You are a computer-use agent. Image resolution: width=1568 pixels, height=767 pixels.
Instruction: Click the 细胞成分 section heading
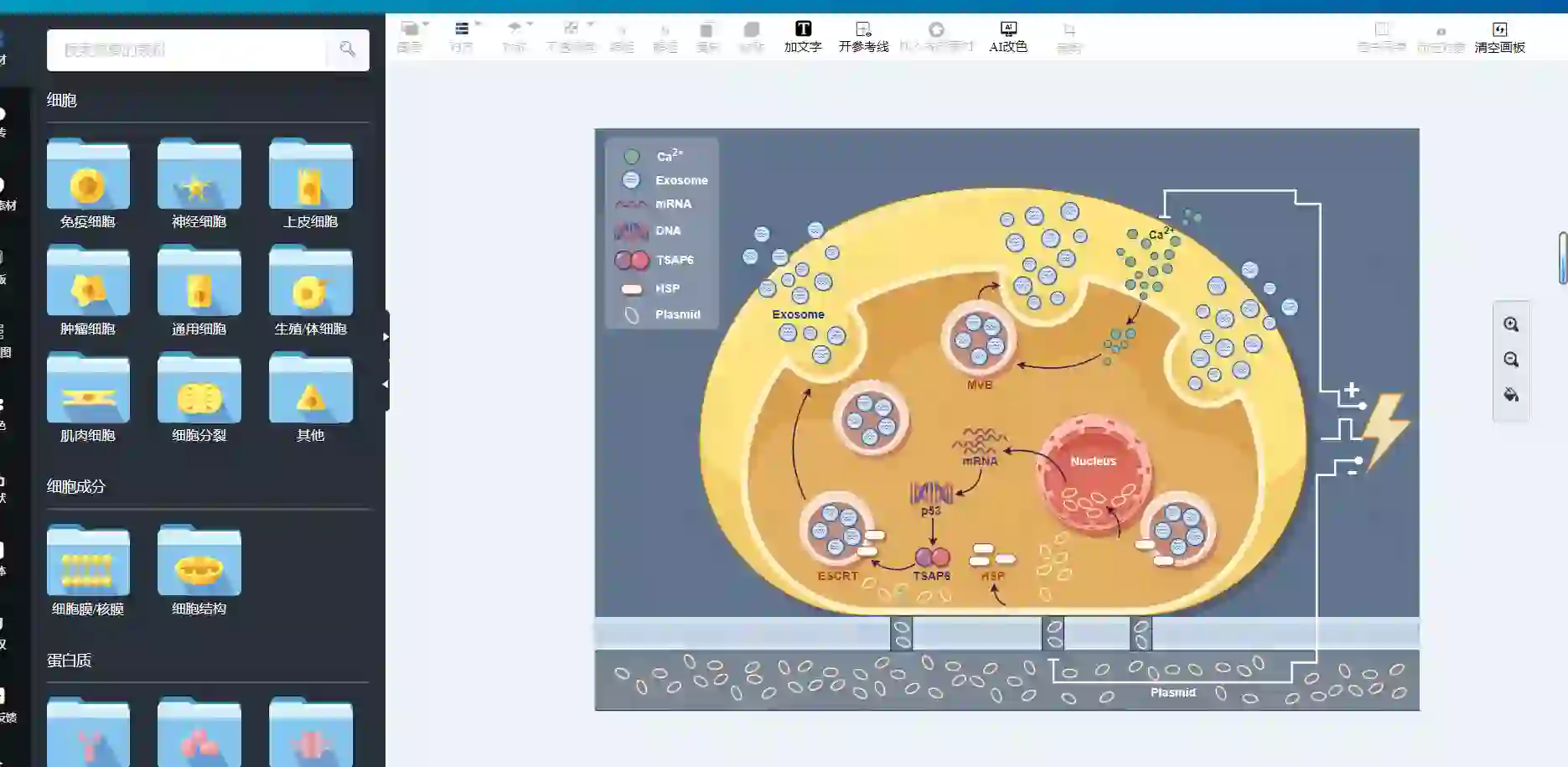click(x=76, y=486)
